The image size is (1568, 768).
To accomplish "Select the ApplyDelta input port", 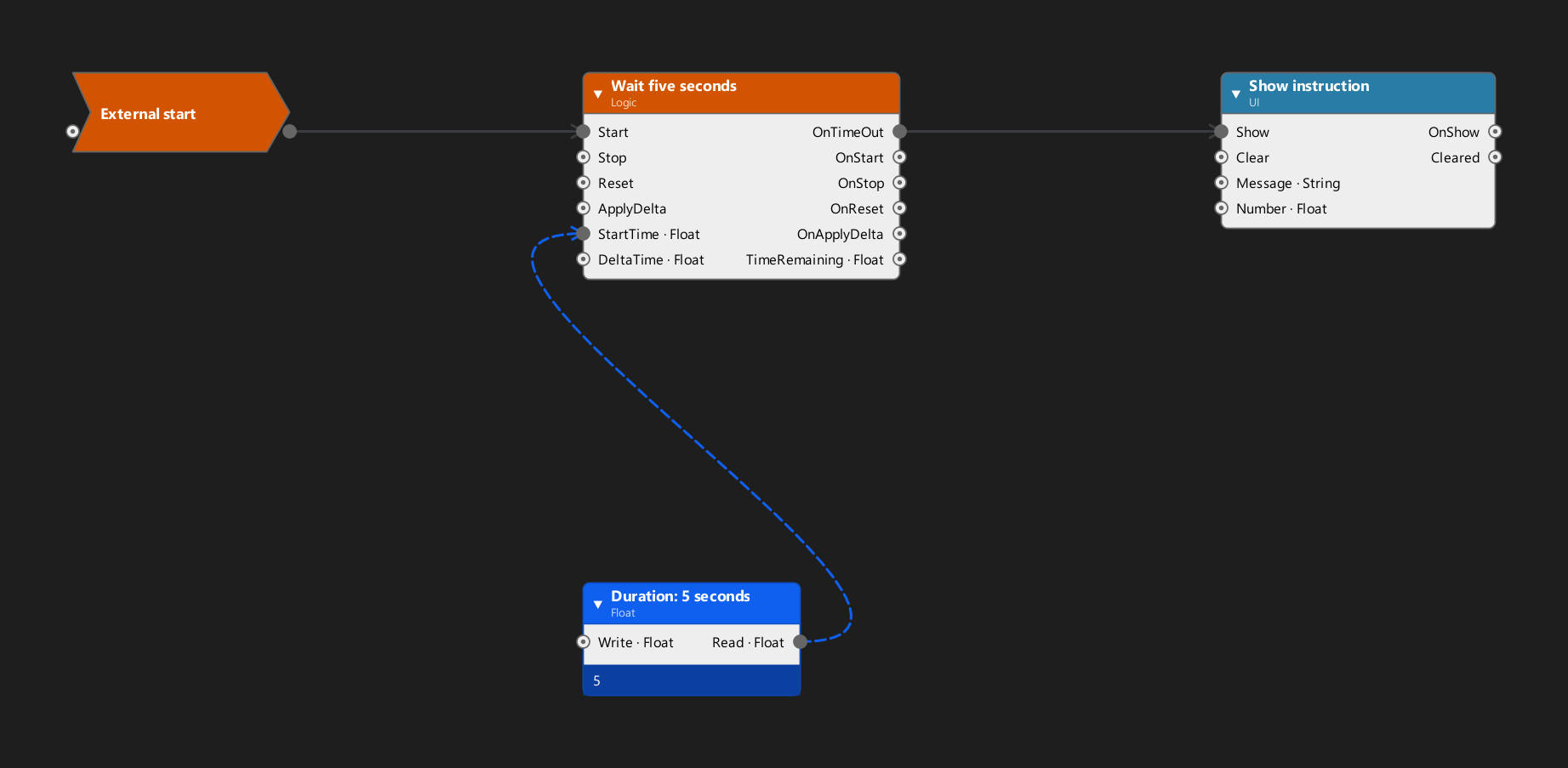I will click(583, 208).
